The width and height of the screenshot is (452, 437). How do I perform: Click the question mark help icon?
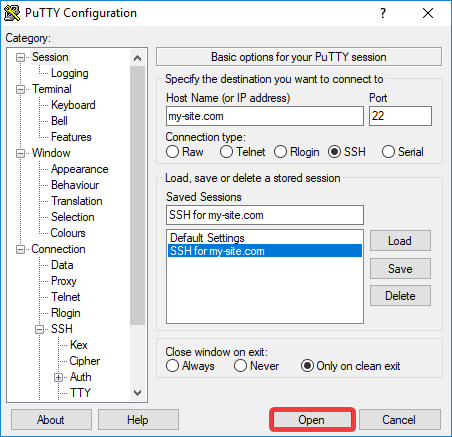pos(383,13)
